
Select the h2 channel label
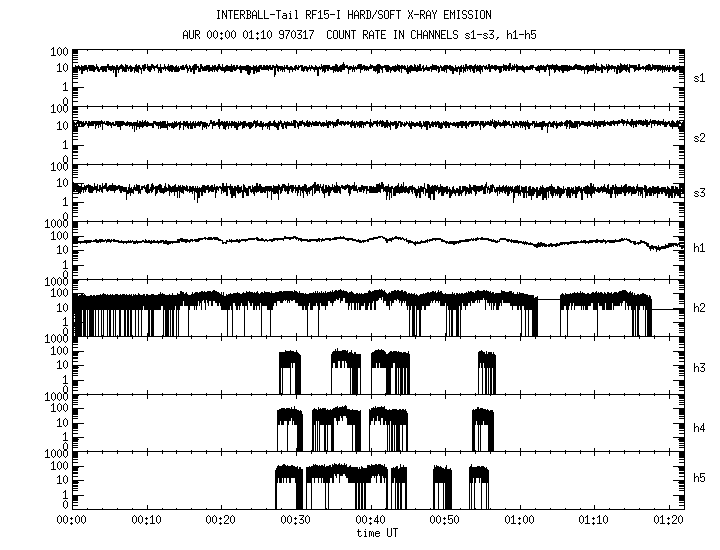point(700,307)
